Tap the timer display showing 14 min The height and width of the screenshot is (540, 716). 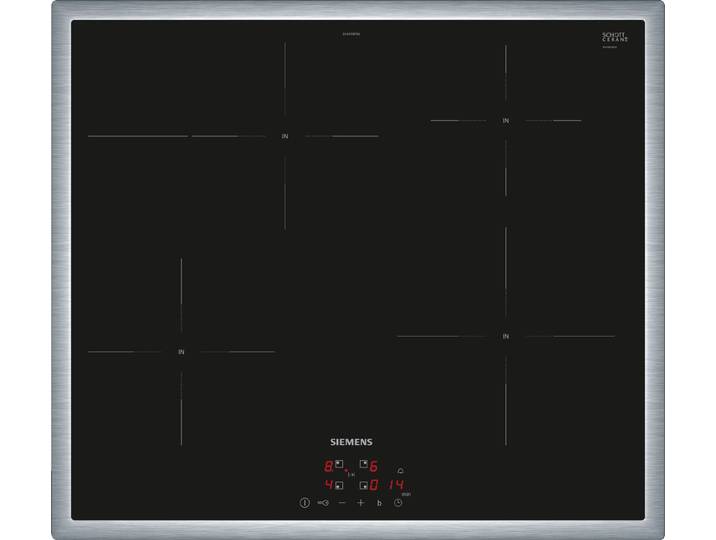click(396, 485)
